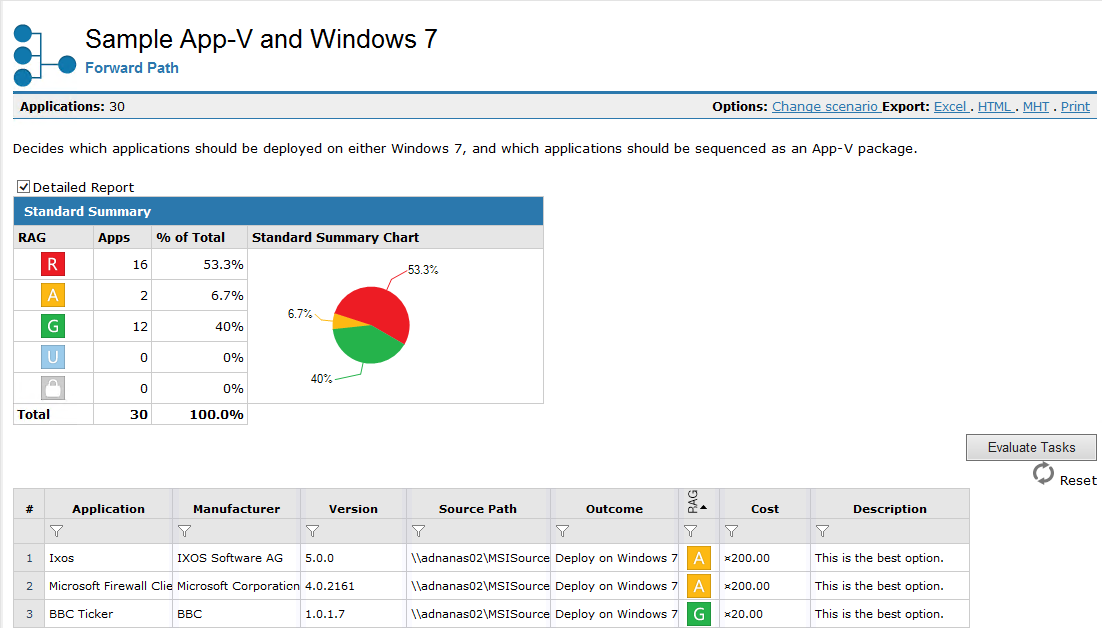1102x630 pixels.
Task: Click the green G icon in summary table
Action: [53, 327]
